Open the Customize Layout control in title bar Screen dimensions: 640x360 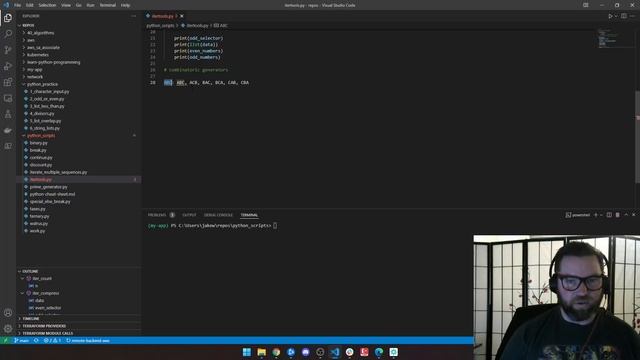coord(586,5)
